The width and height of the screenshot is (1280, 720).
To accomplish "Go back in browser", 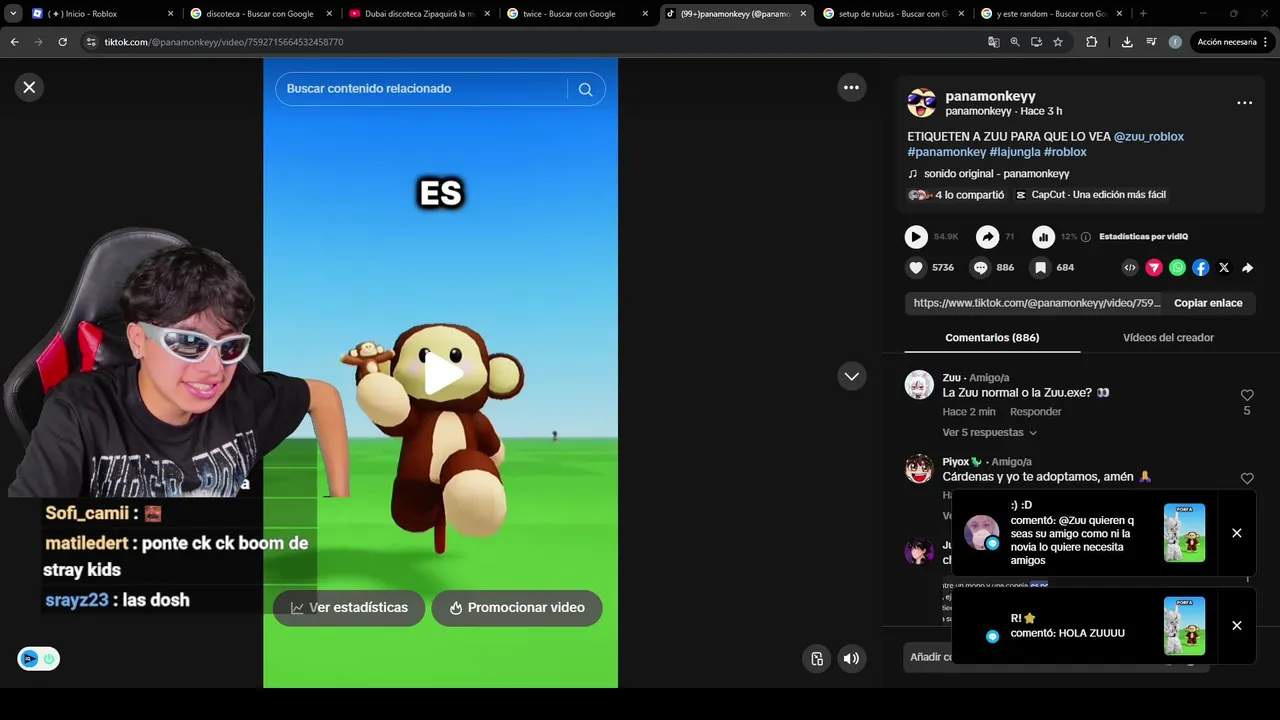I will (14, 42).
